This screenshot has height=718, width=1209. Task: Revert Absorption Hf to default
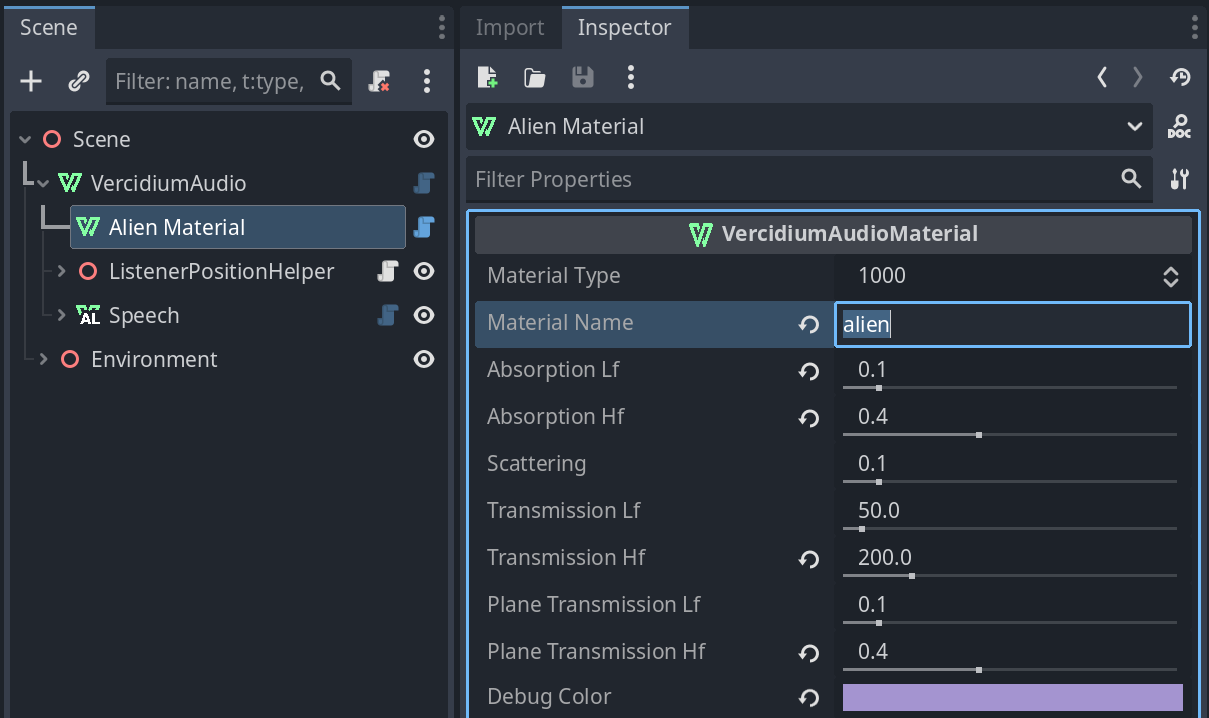click(808, 418)
